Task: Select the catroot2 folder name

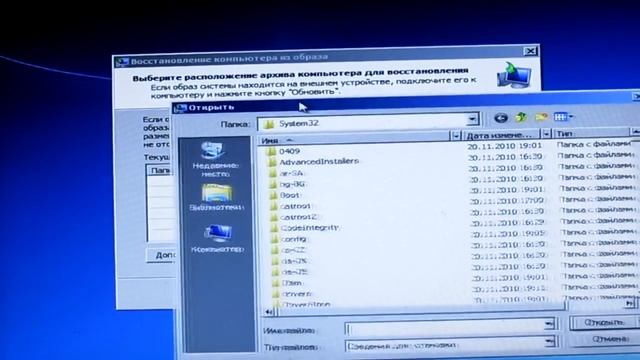Action: pyautogui.click(x=299, y=217)
